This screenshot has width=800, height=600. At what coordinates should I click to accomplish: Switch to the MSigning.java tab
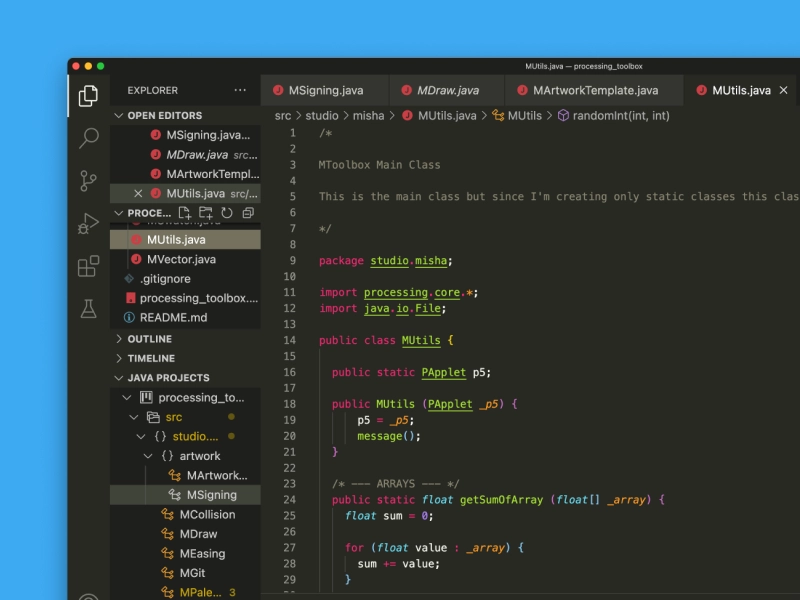point(324,90)
